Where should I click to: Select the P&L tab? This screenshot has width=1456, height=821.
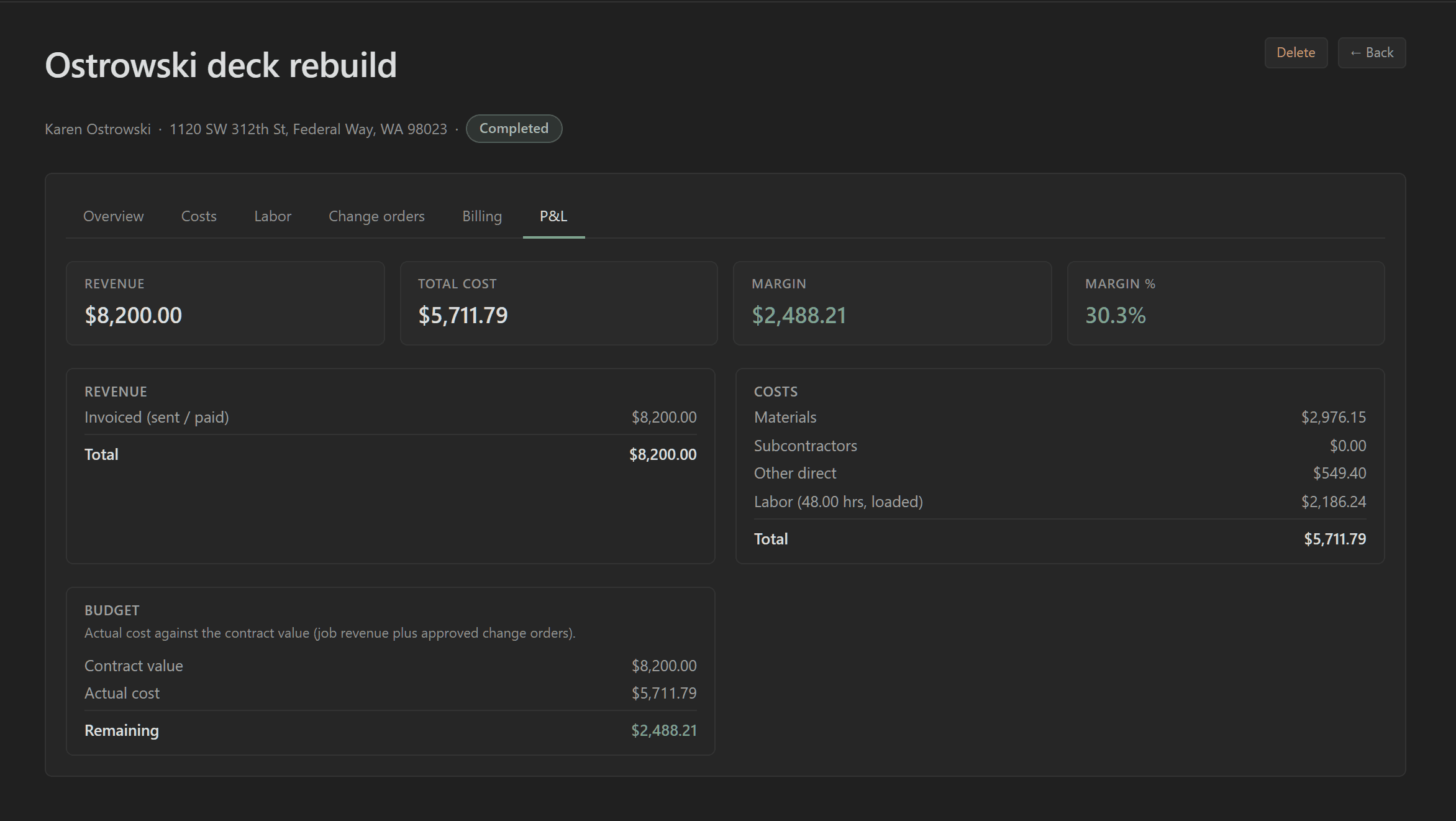point(553,216)
